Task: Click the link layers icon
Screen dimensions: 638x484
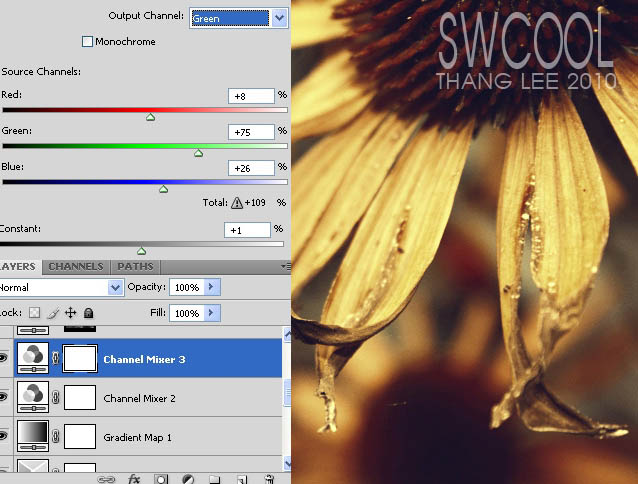Action: 106,480
